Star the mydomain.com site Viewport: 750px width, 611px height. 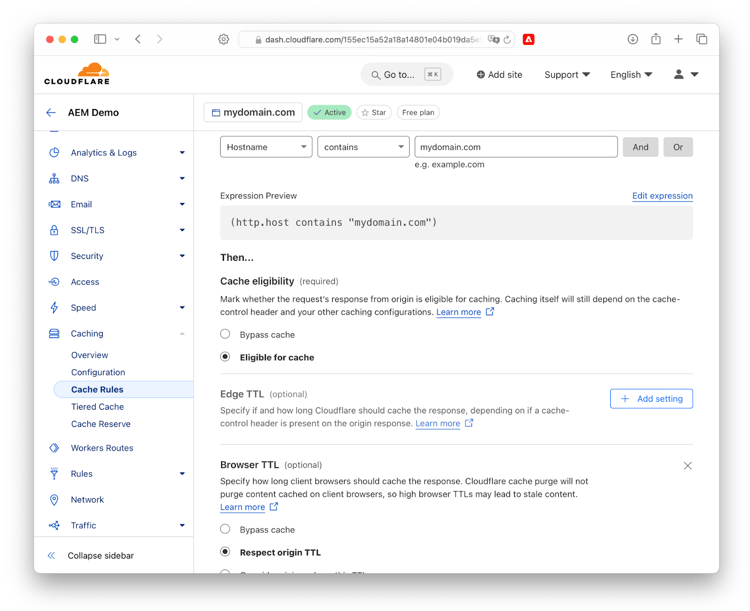[374, 112]
